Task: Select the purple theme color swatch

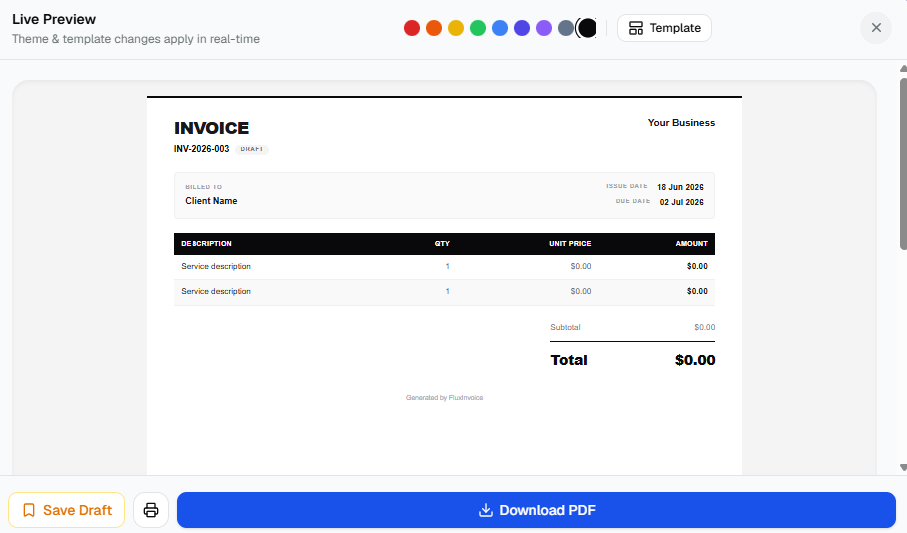Action: pyautogui.click(x=544, y=28)
